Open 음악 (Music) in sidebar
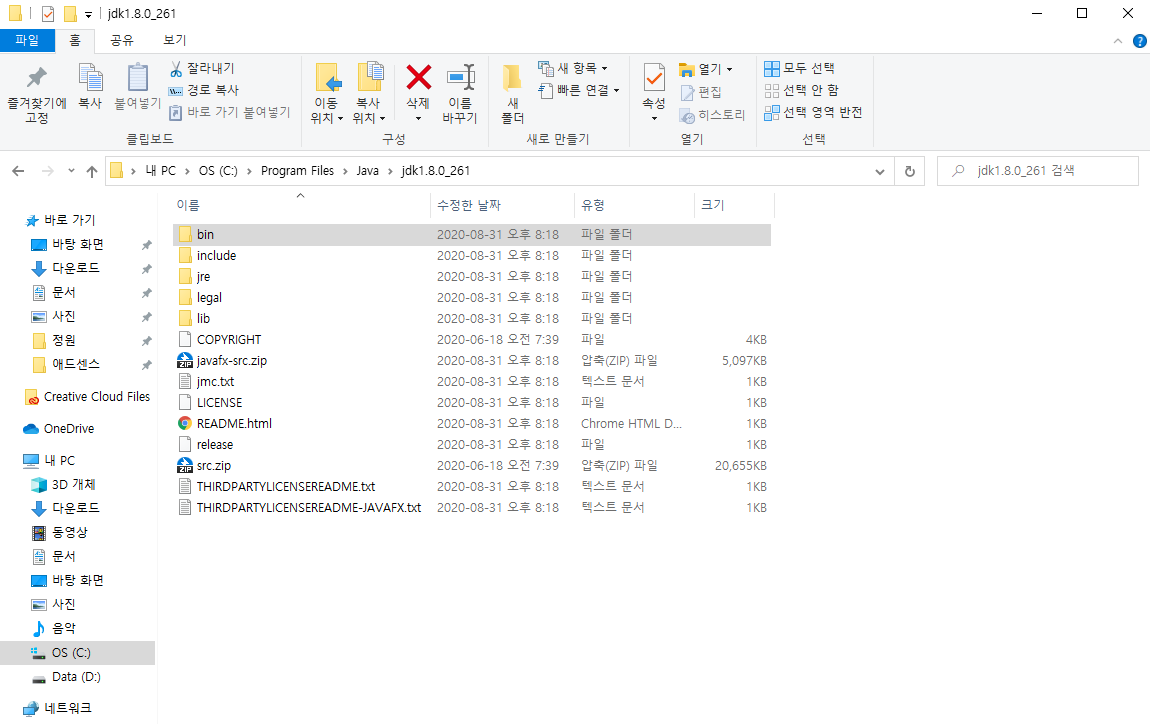 [54, 629]
